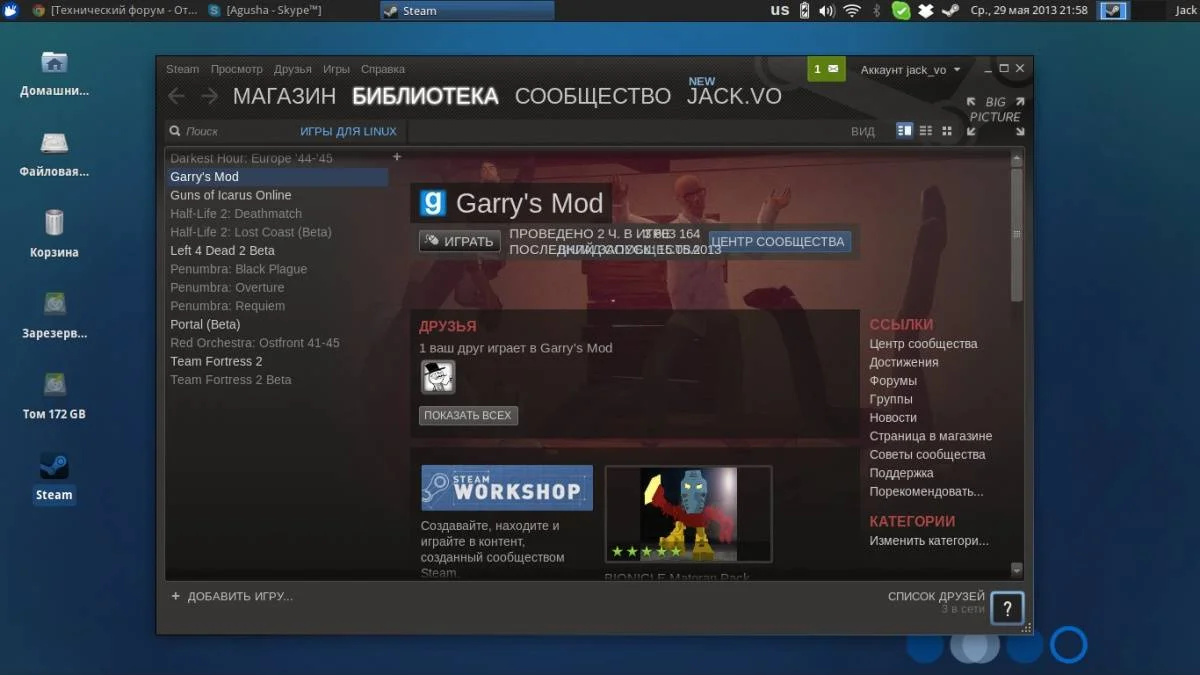The width and height of the screenshot is (1200, 675).
Task: Expand the Аккаунт jack_vo dropdown
Action: (910, 70)
